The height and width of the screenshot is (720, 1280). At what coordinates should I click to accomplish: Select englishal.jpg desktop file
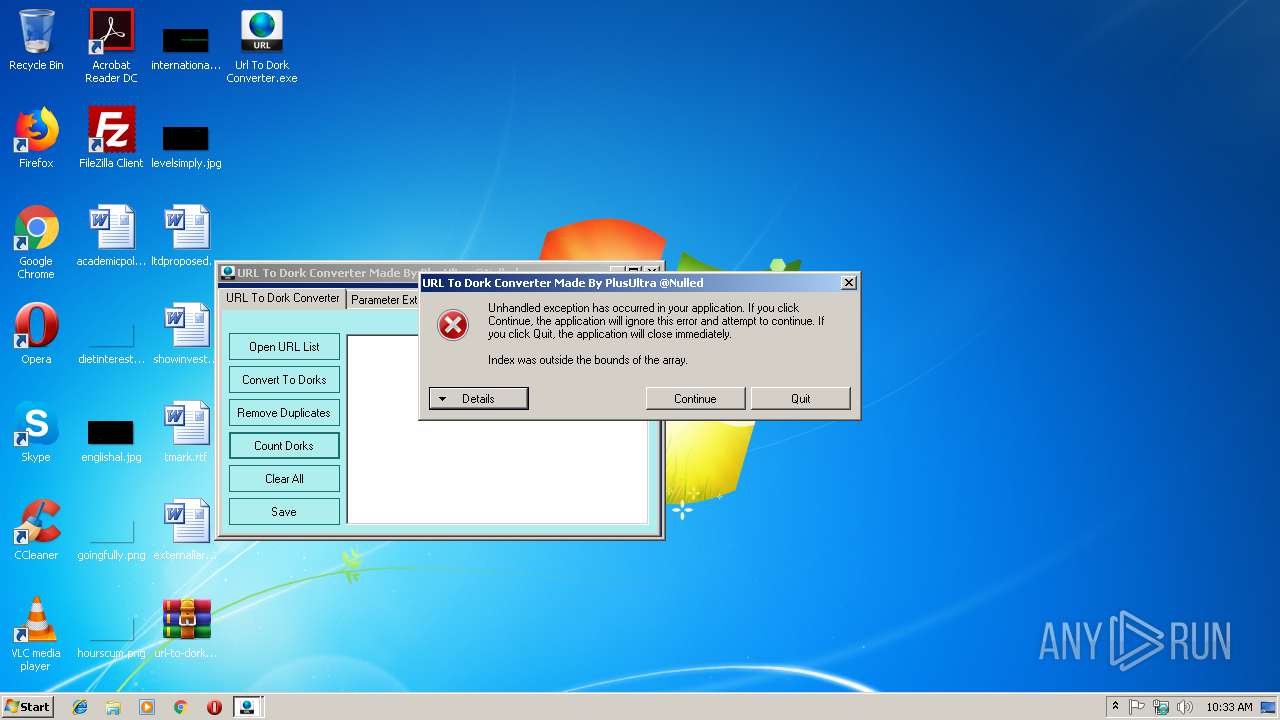pyautogui.click(x=111, y=440)
